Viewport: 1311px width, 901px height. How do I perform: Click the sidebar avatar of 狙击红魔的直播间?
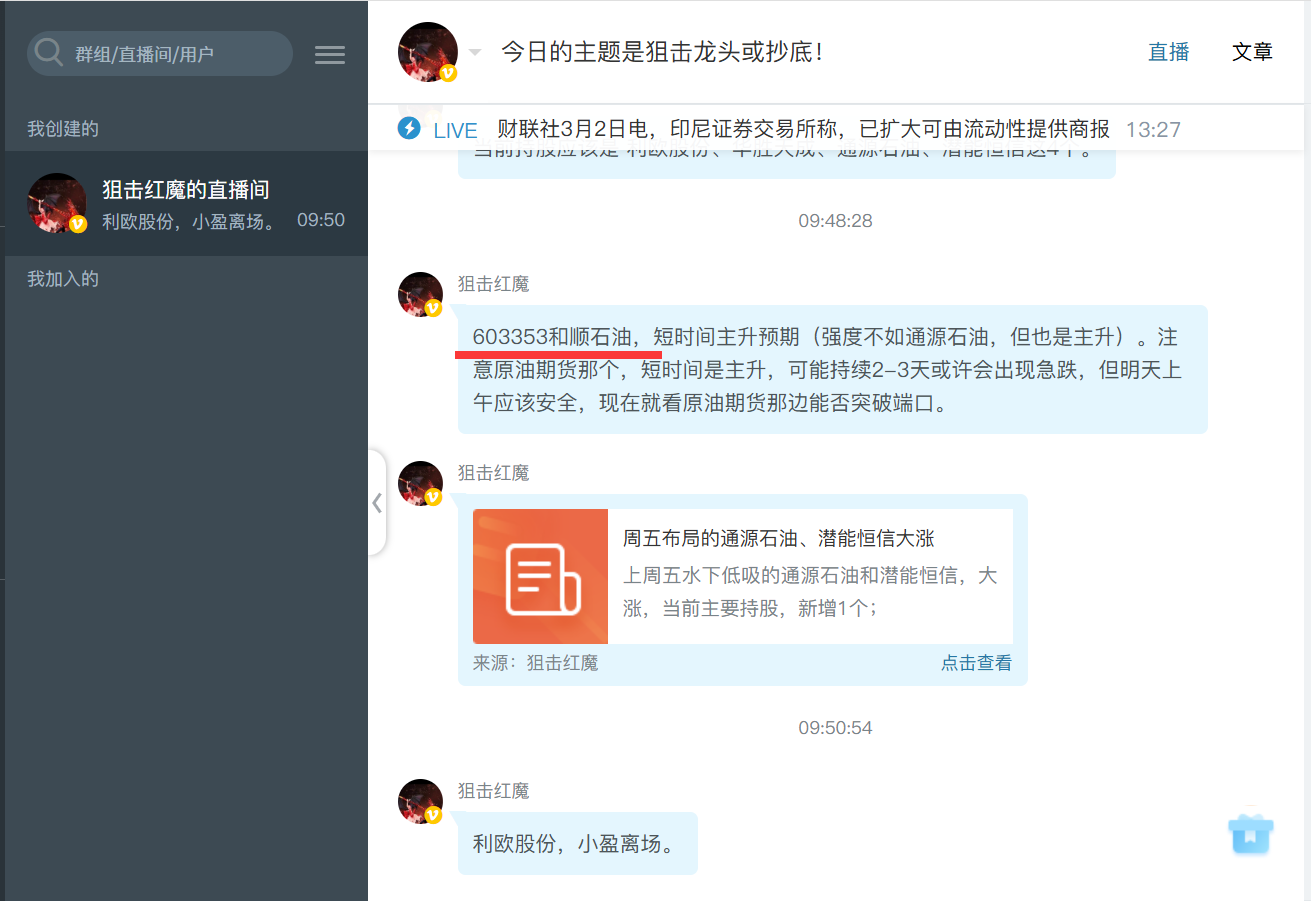(x=57, y=203)
